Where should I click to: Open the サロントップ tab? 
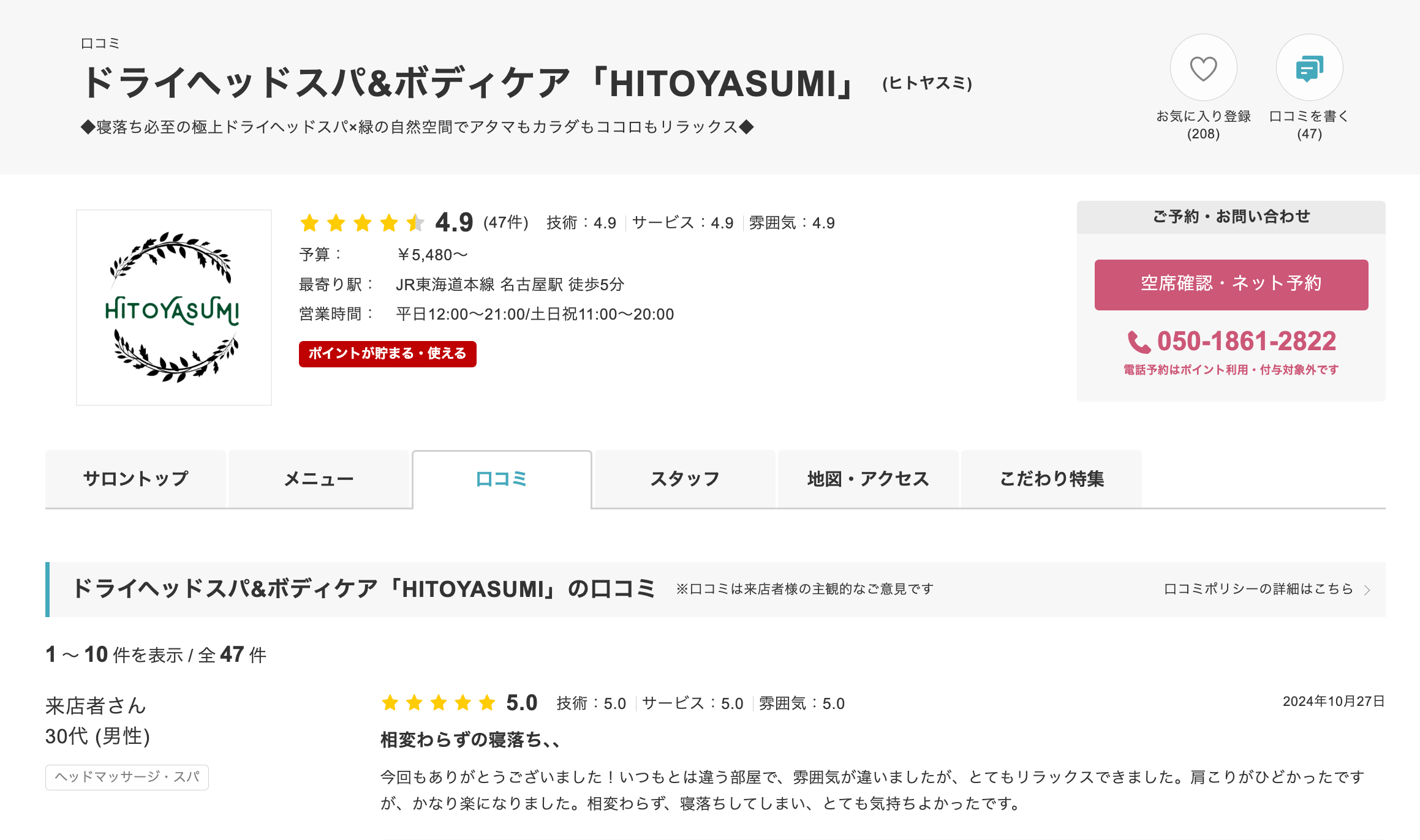(135, 479)
